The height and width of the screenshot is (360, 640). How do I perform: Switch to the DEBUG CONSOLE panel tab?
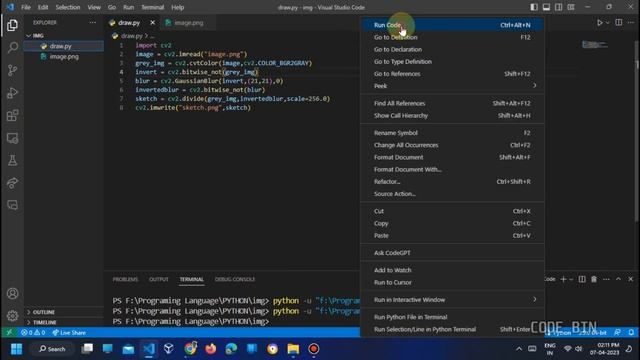(x=235, y=280)
